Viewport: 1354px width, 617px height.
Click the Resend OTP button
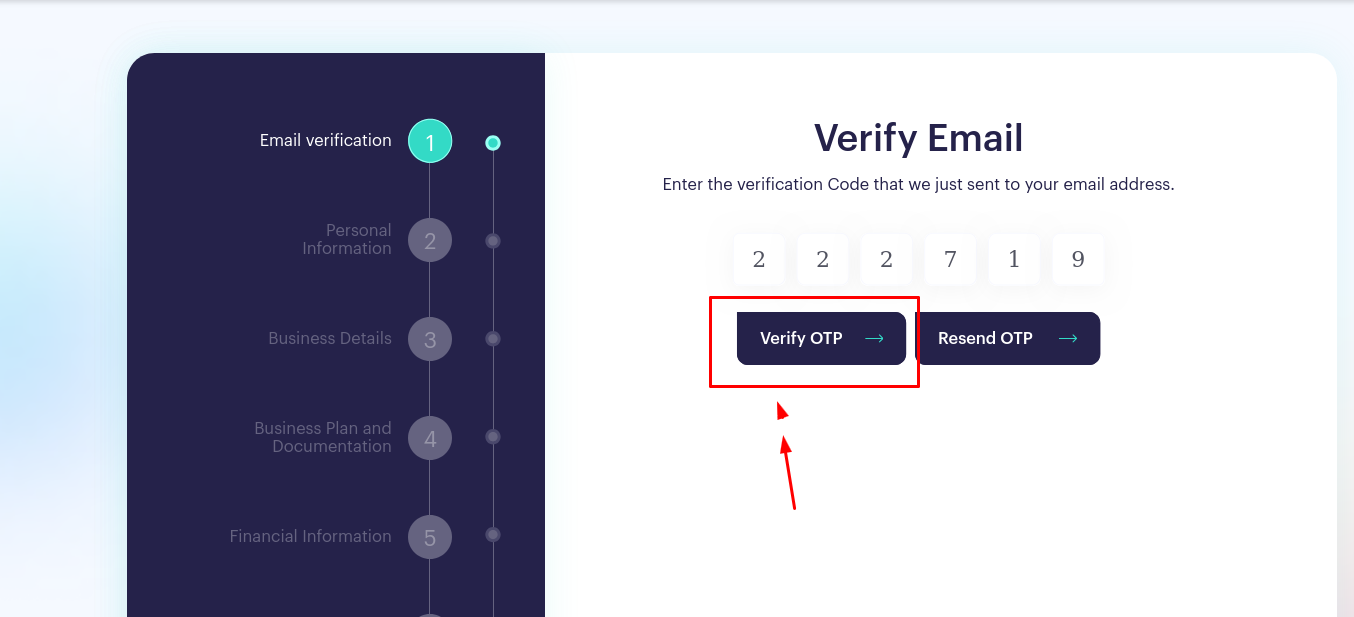point(1007,338)
